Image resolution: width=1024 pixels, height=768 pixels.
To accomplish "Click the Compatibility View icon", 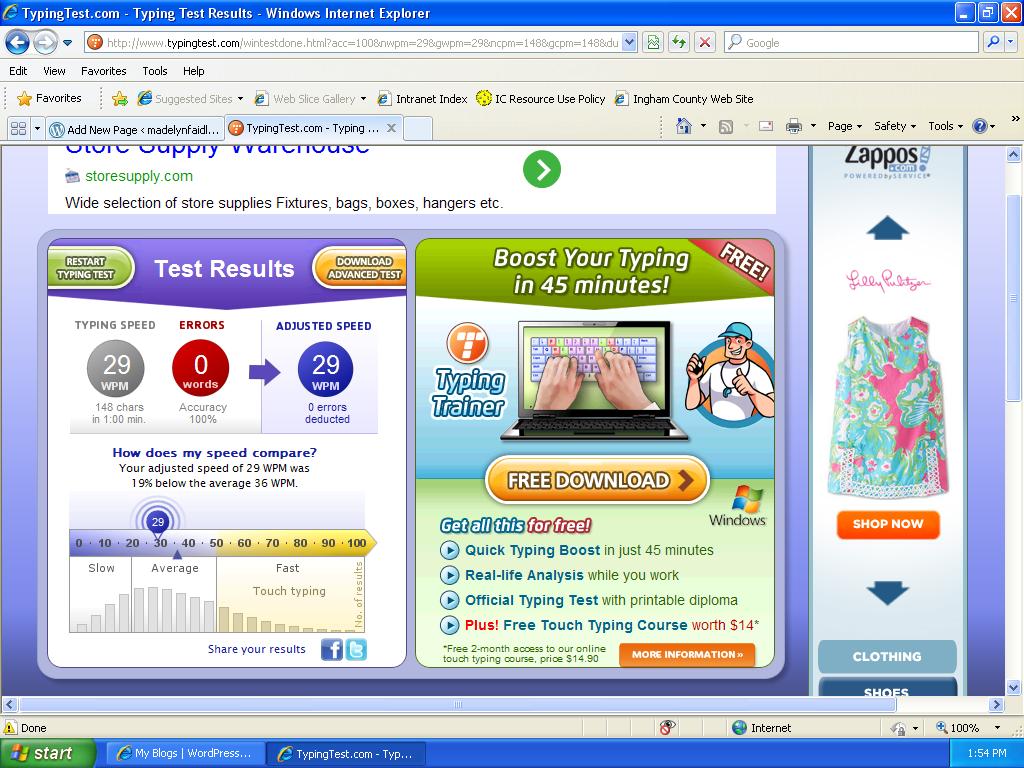I will (653, 43).
